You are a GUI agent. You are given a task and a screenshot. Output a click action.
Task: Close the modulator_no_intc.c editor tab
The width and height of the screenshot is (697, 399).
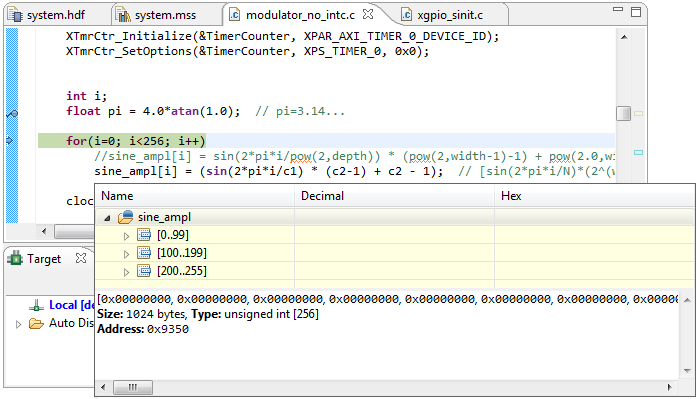click(368, 14)
